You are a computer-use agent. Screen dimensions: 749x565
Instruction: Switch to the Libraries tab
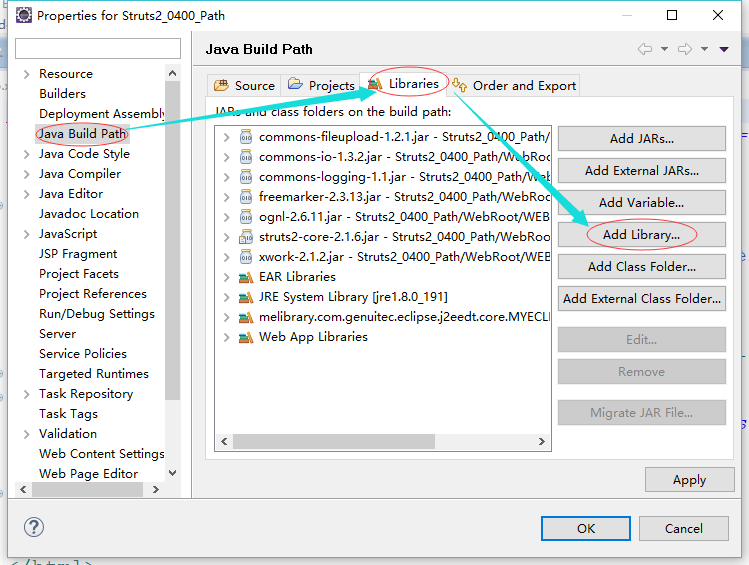point(404,84)
